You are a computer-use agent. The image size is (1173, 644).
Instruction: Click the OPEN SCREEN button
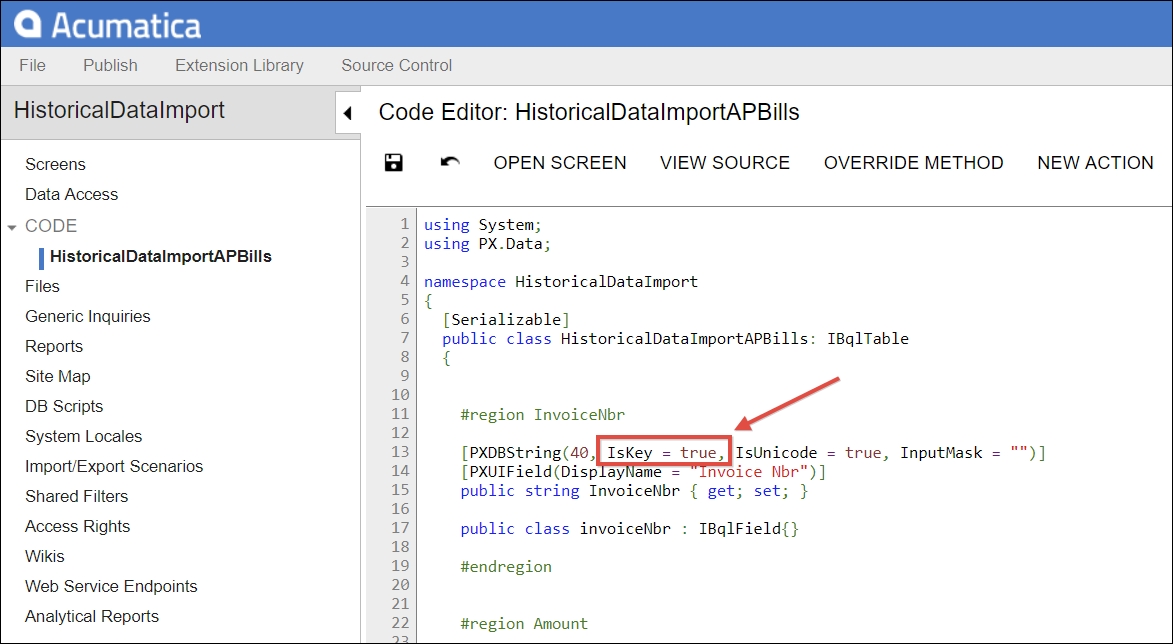(x=559, y=162)
